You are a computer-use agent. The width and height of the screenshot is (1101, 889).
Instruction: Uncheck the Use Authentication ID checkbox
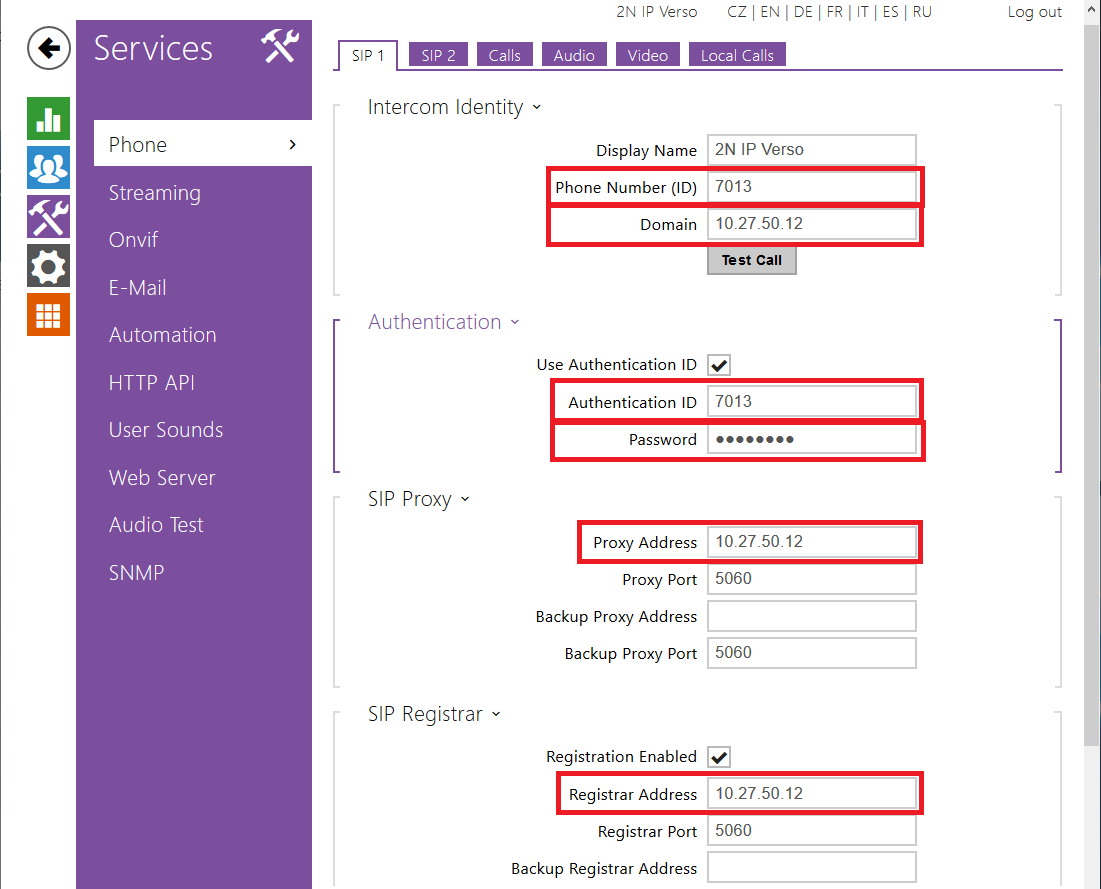click(719, 365)
